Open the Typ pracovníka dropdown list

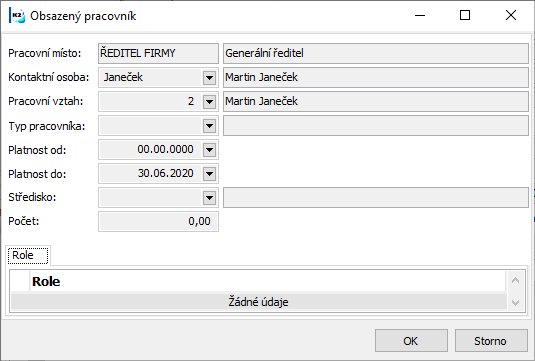point(209,126)
